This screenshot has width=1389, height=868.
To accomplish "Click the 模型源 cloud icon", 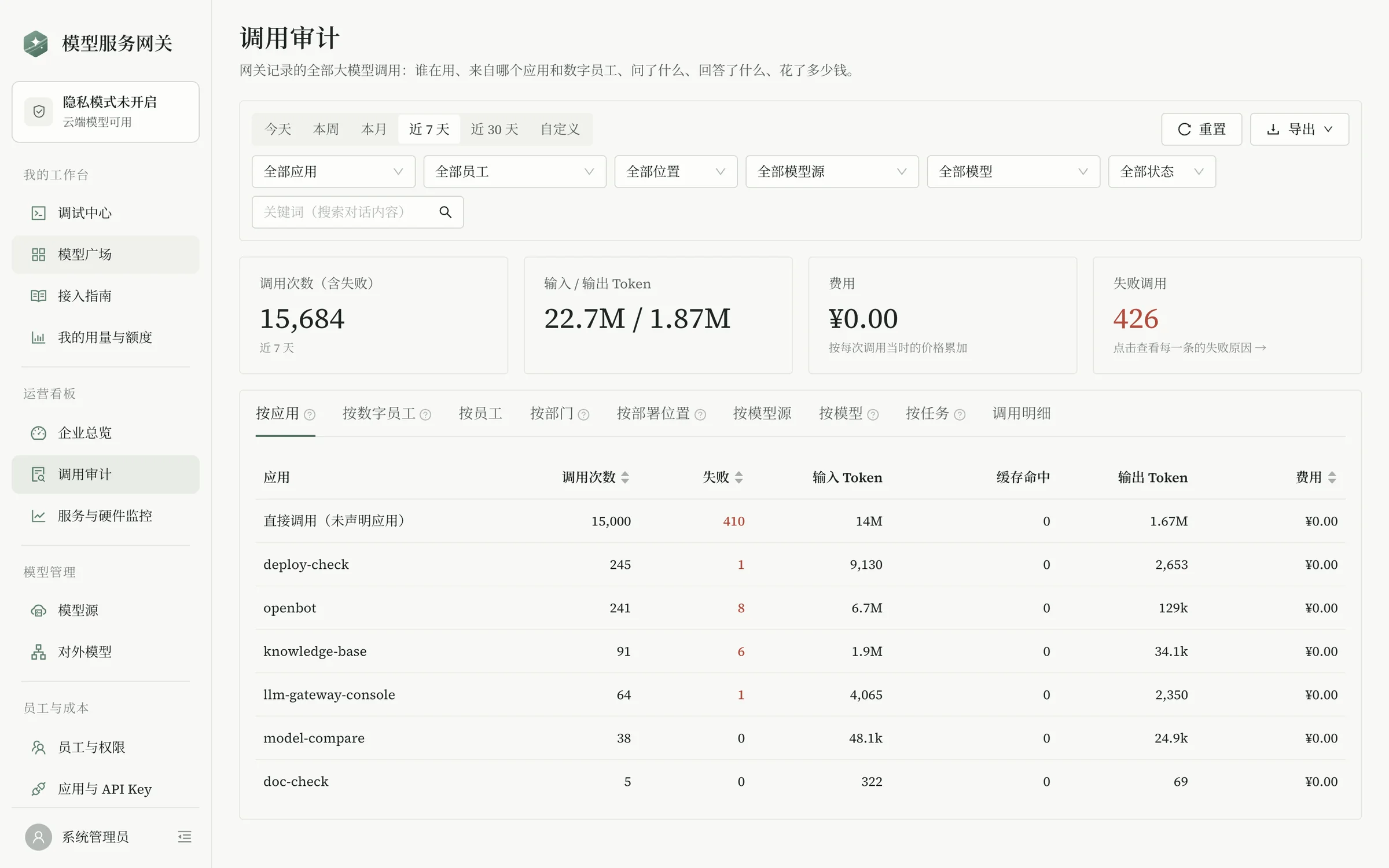I will [x=38, y=610].
